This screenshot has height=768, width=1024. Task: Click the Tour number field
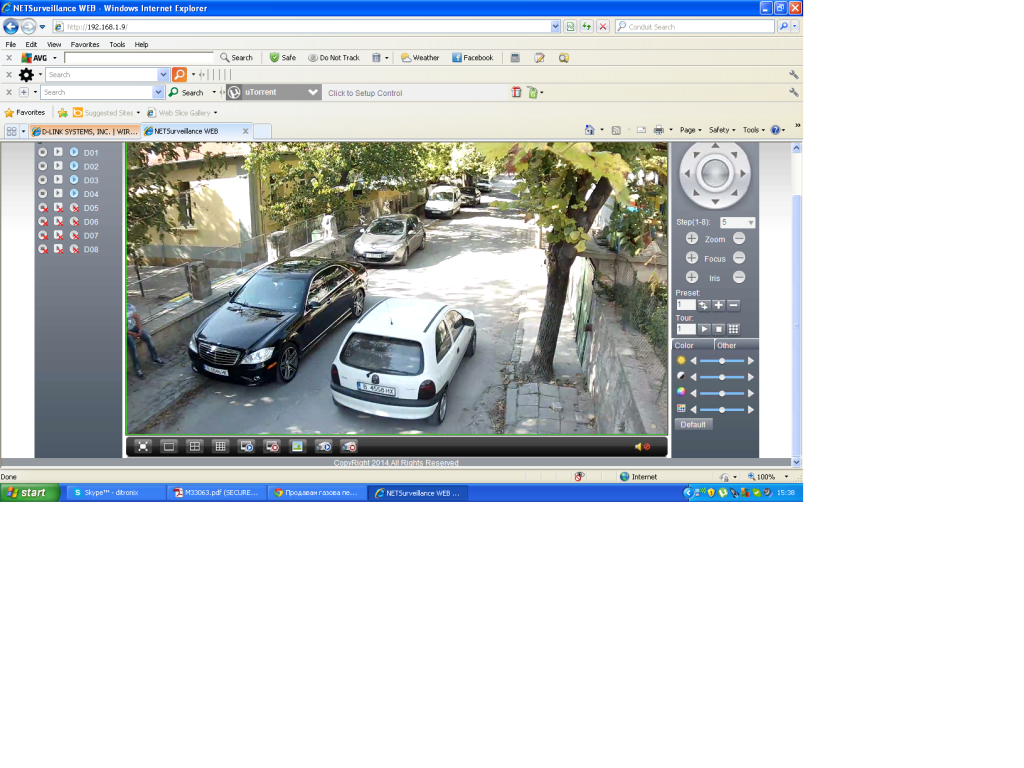(x=685, y=329)
